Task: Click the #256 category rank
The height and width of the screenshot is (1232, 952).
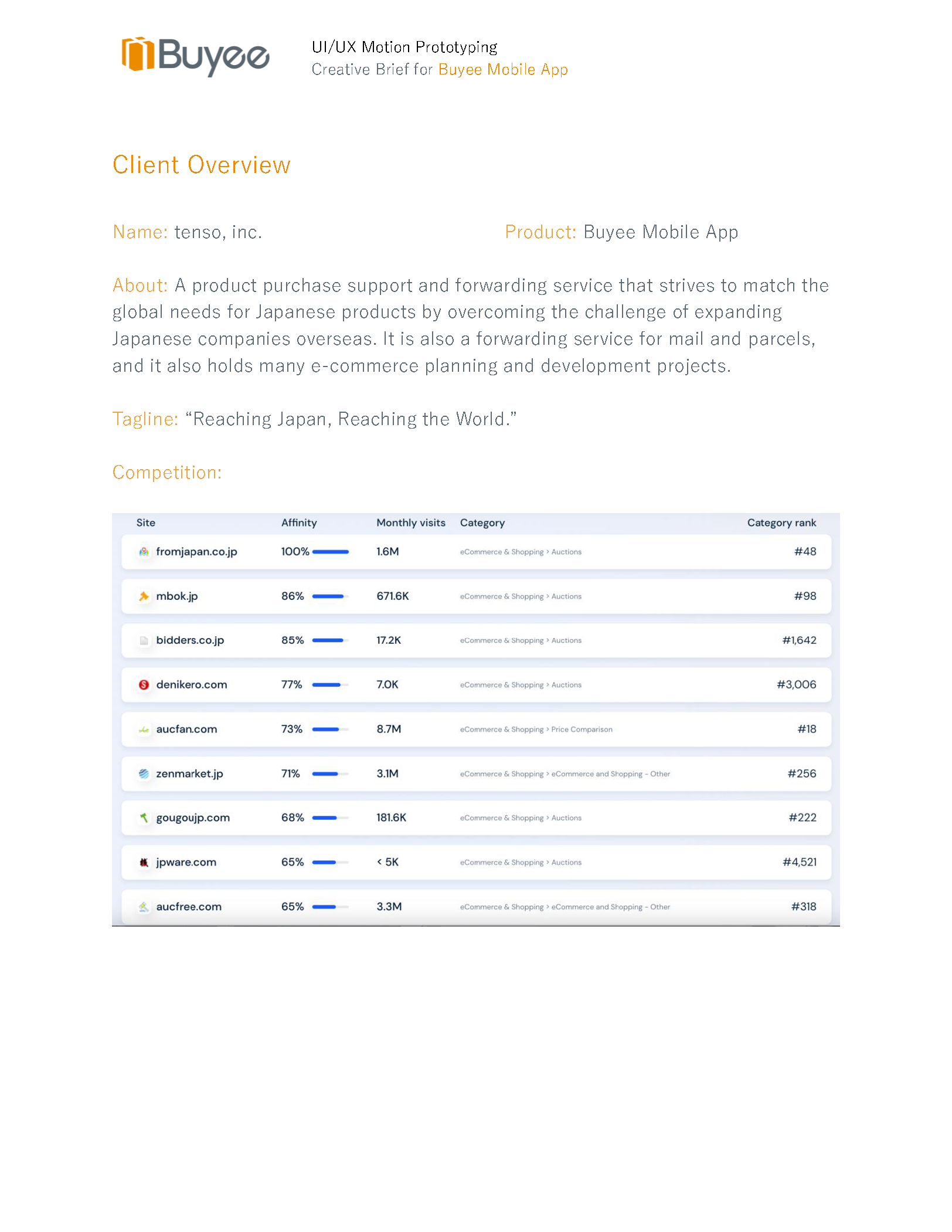Action: (801, 774)
